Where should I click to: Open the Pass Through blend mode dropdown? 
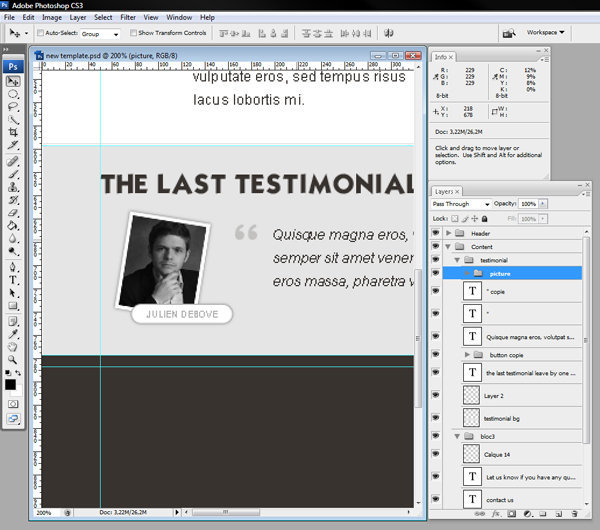point(461,204)
